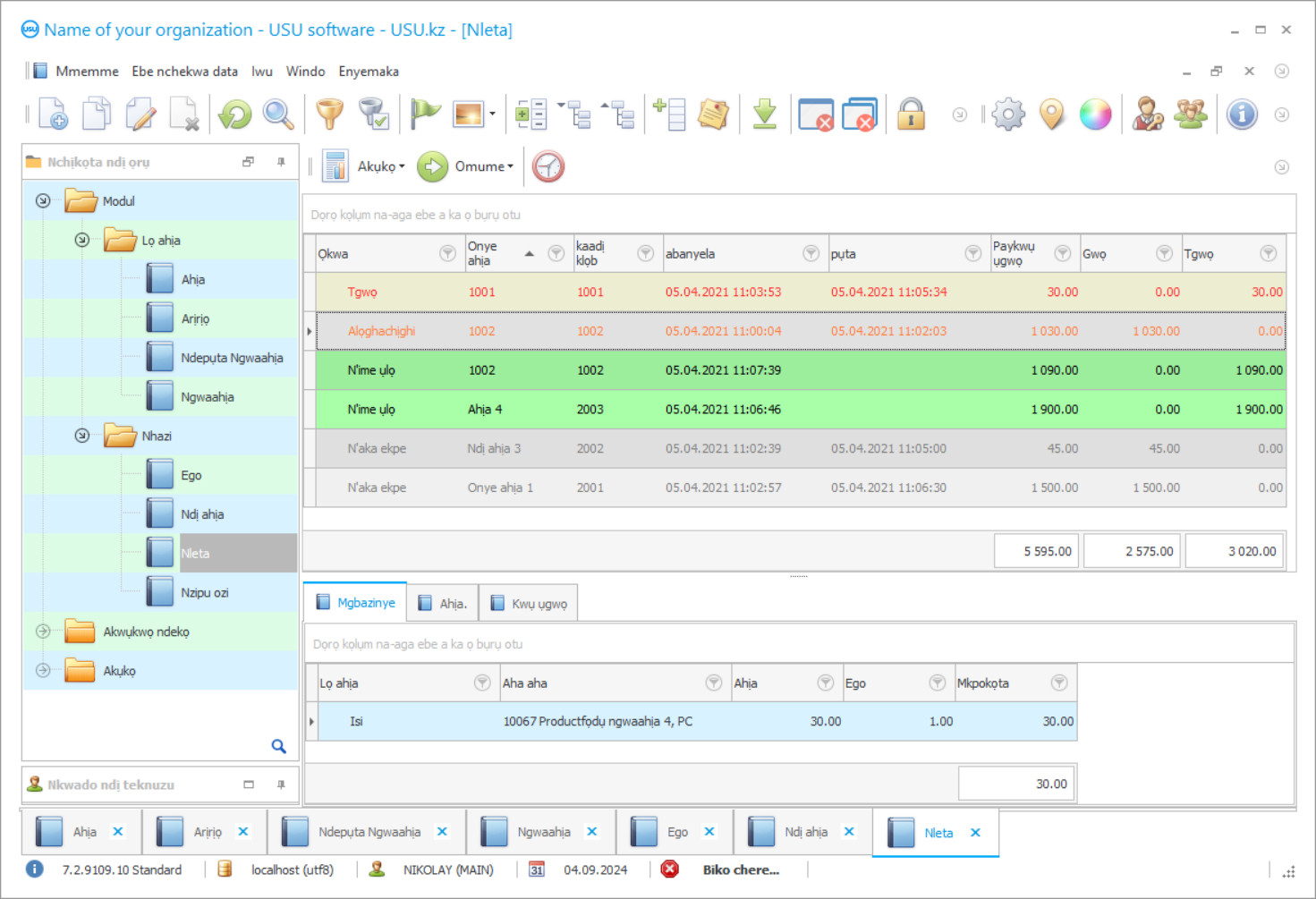Screen dimensions: 1316x899
Task: Open settings gear icon in toolbar
Action: 1008,114
